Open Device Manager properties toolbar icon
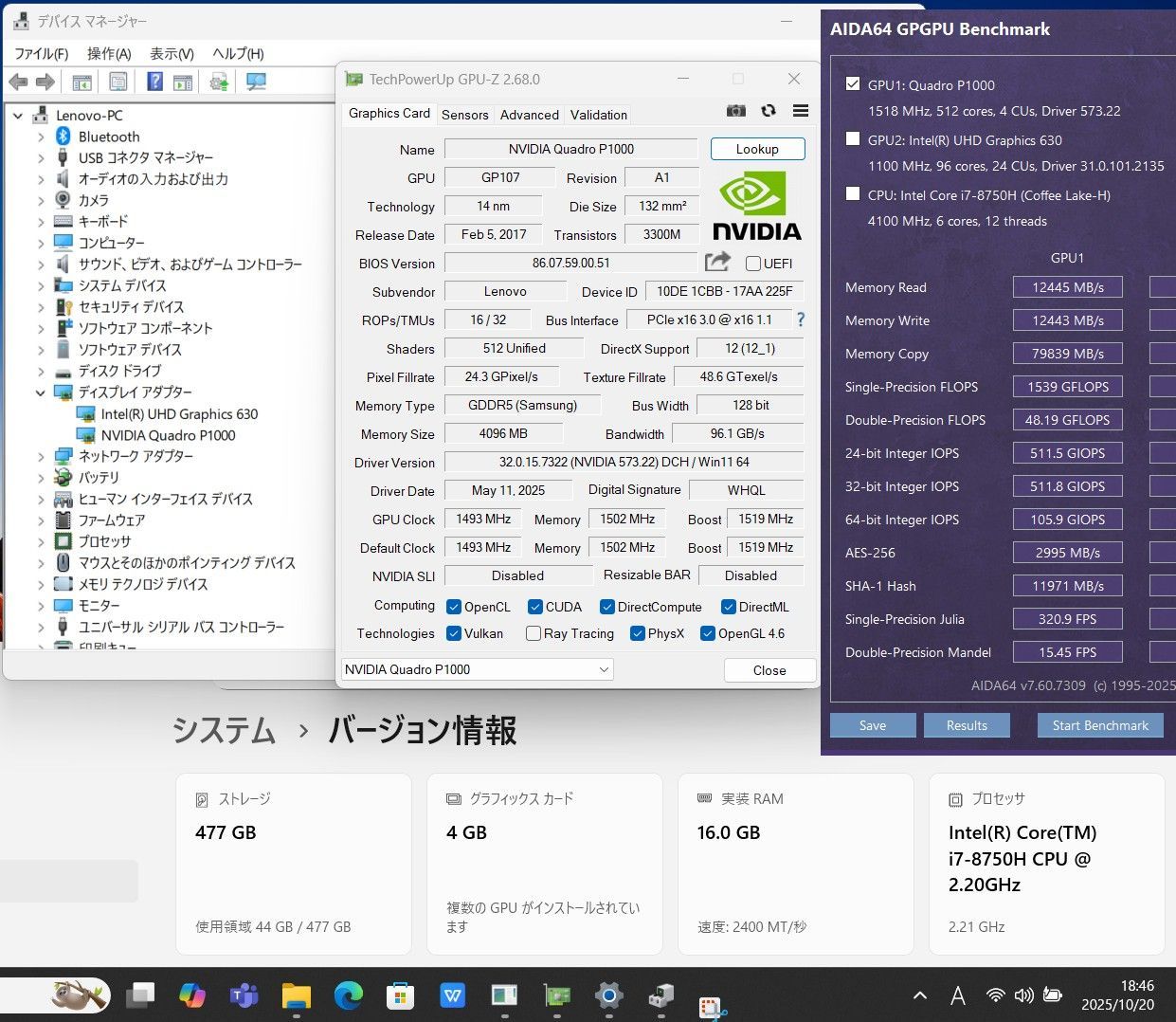 [117, 82]
